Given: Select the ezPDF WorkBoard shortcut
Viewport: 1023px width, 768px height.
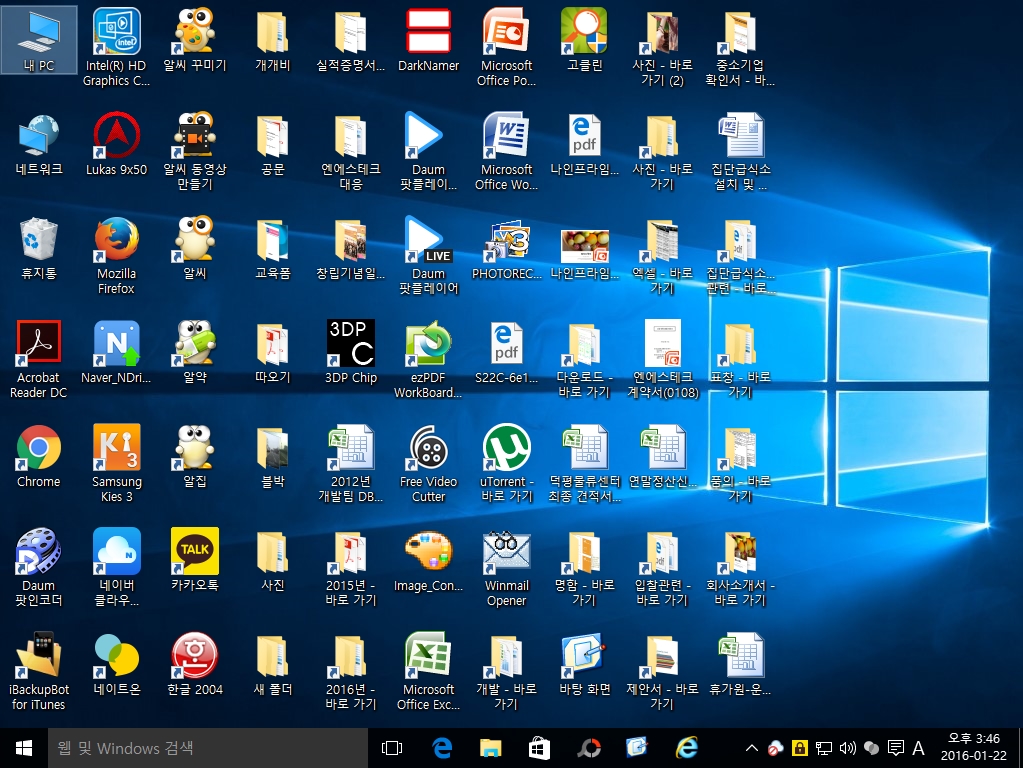Looking at the screenshot, I should coord(428,359).
